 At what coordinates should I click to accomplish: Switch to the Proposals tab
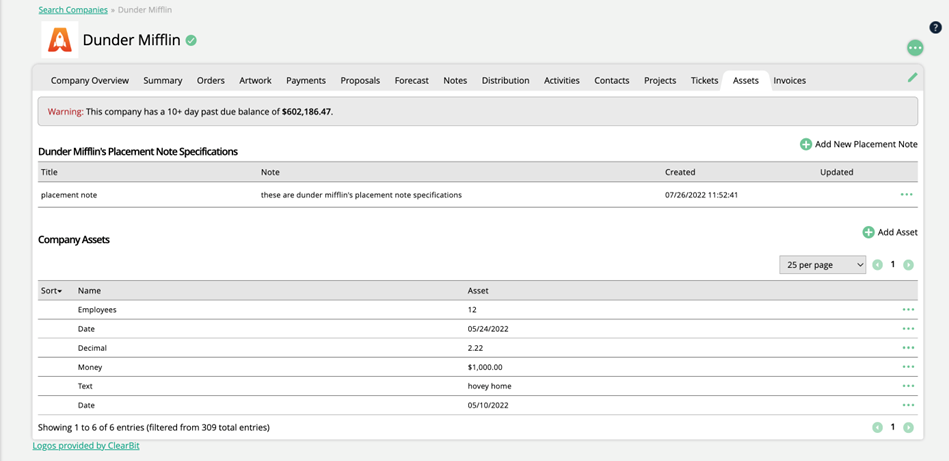coord(360,80)
